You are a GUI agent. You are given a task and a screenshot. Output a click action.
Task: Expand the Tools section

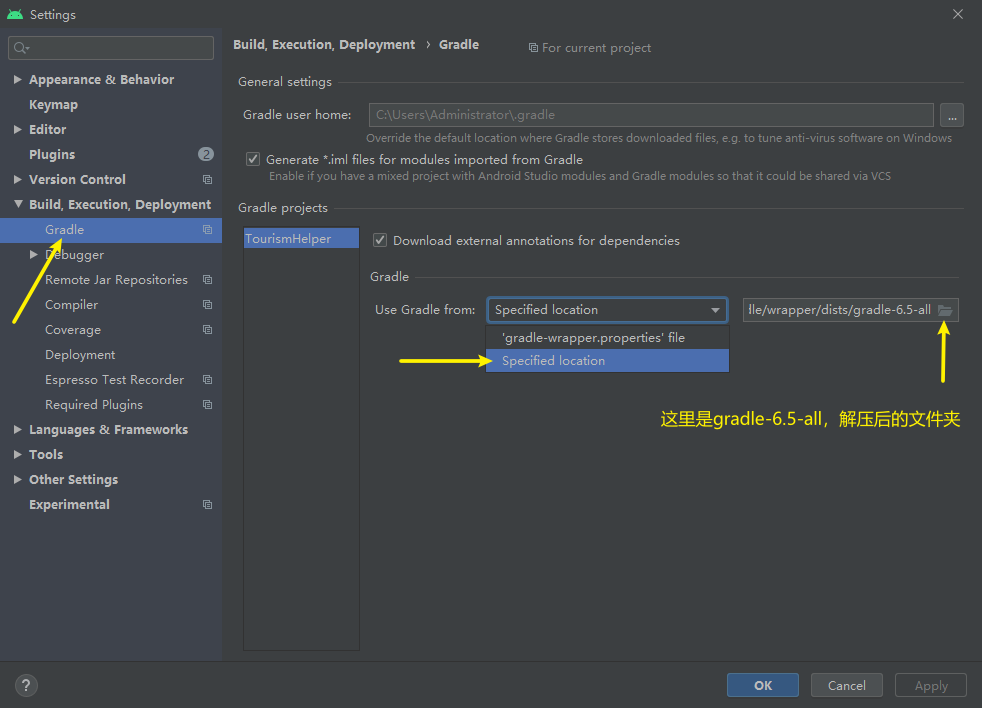(x=18, y=455)
